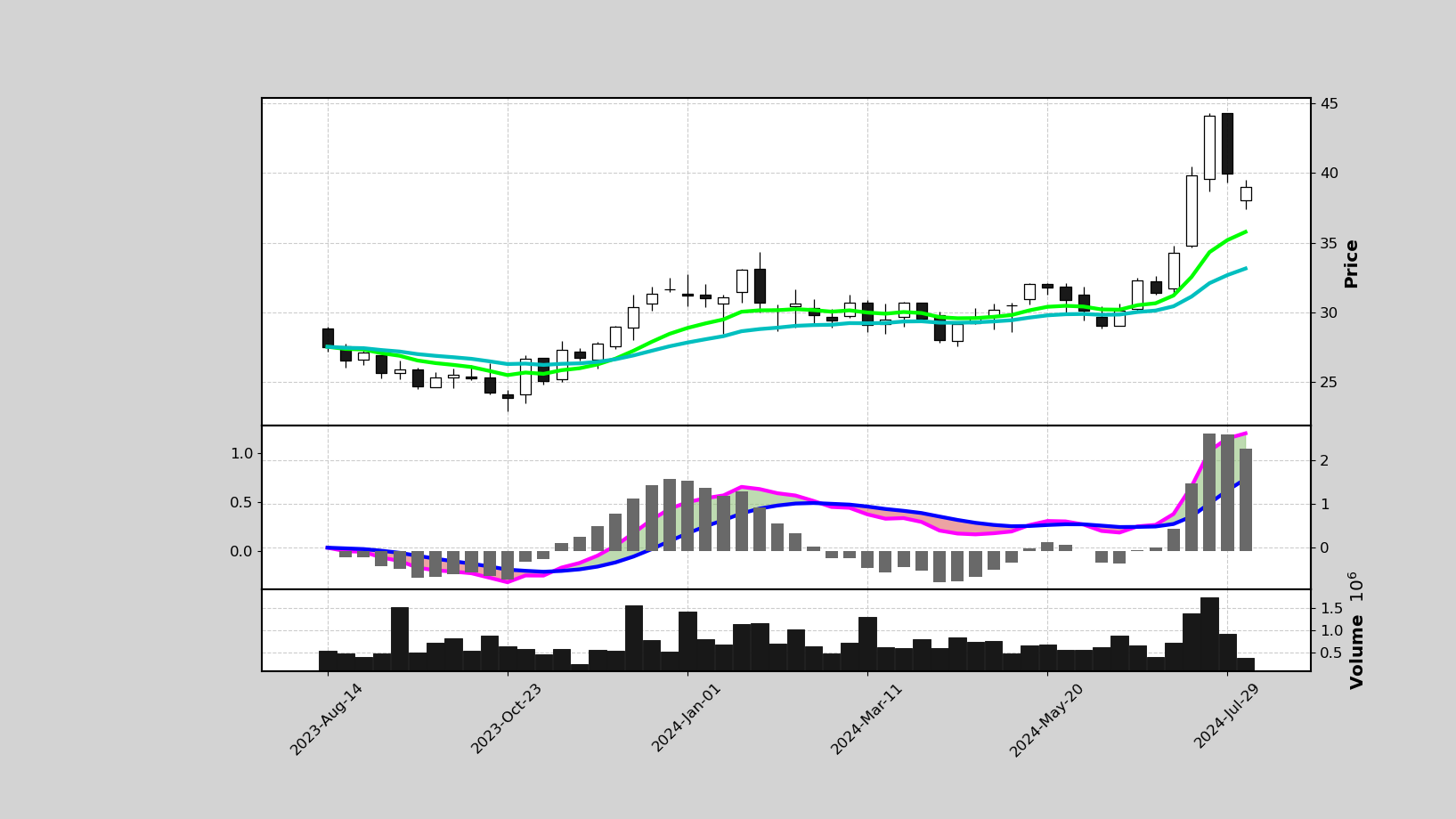Click the 40 price tick label

coord(1329,173)
